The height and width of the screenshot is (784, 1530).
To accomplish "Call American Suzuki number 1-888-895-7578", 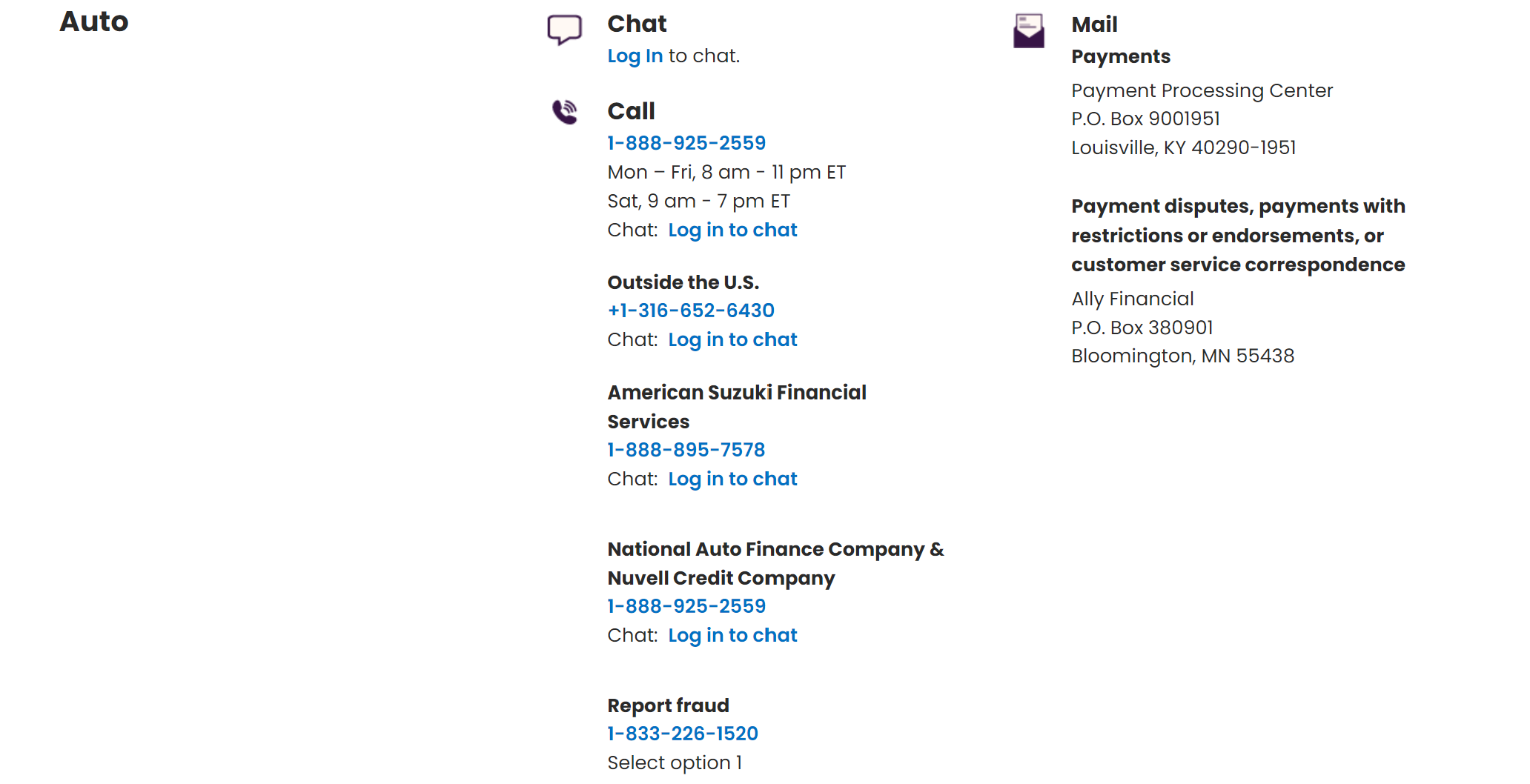I will tap(686, 450).
